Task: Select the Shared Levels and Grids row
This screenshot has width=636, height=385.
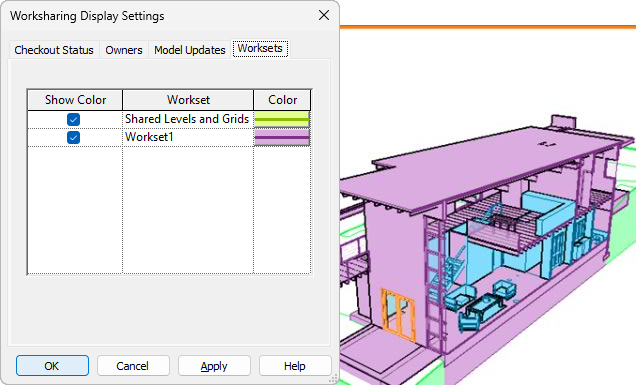Action: (187, 119)
